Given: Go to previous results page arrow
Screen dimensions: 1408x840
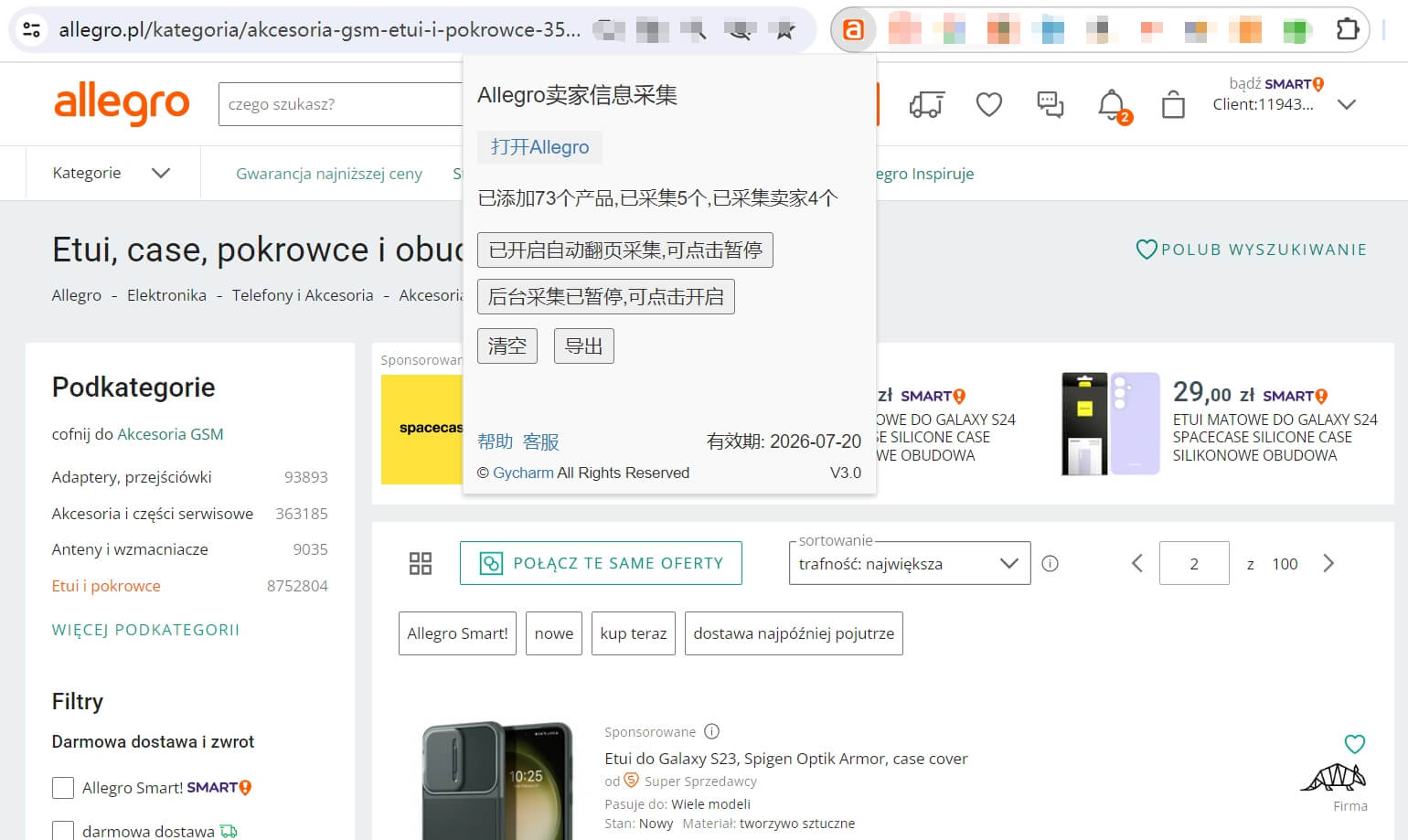Looking at the screenshot, I should pyautogui.click(x=1137, y=563).
